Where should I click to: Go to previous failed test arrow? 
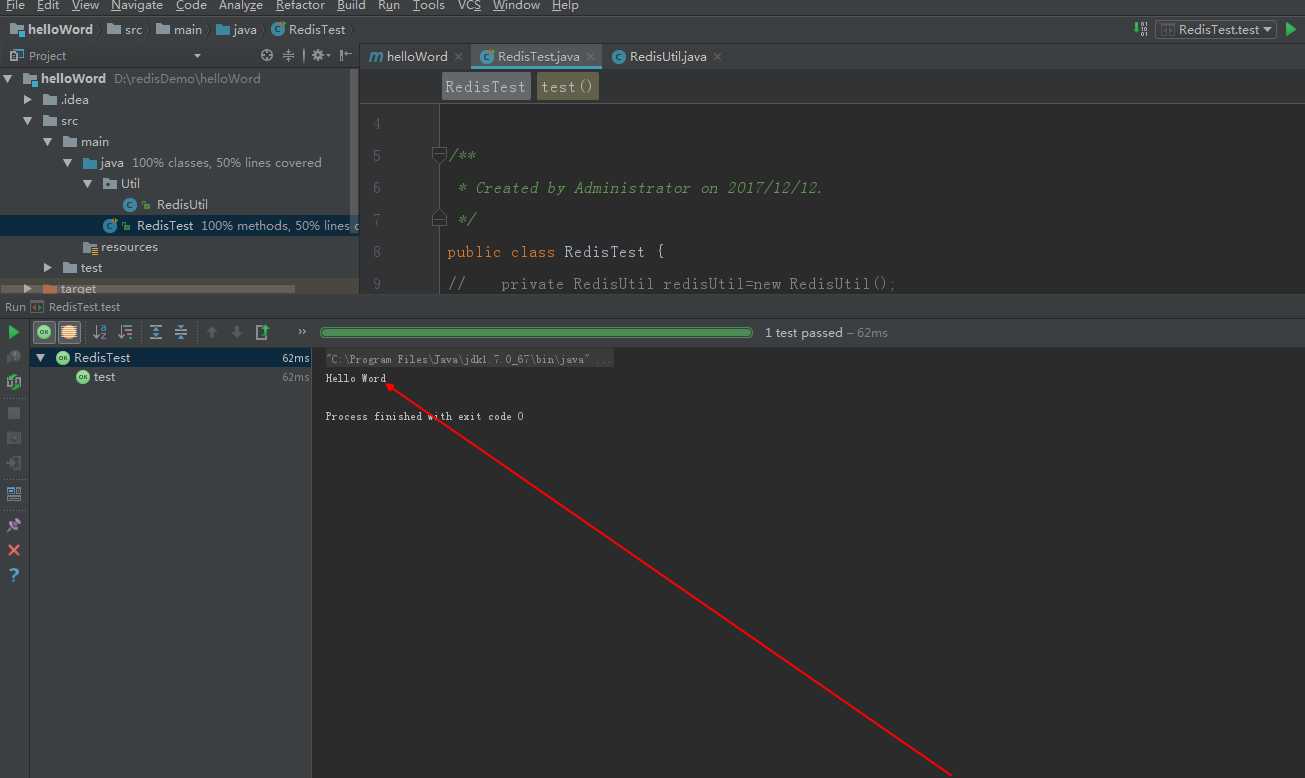click(x=212, y=332)
